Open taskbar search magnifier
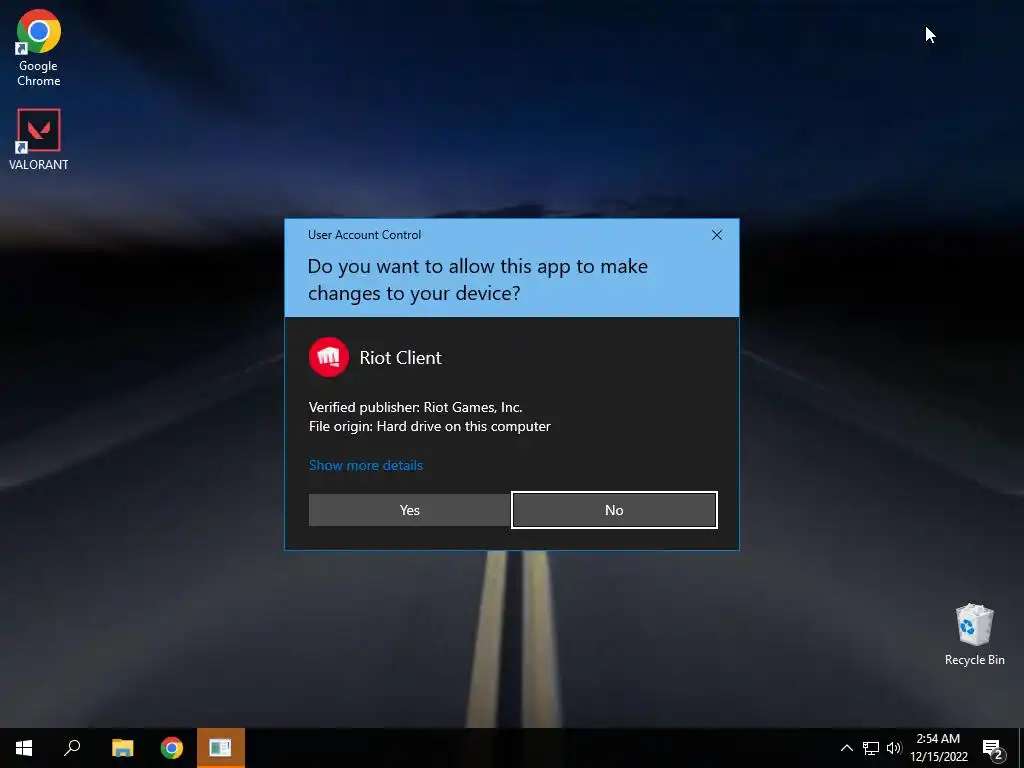This screenshot has height=768, width=1024. tap(72, 748)
